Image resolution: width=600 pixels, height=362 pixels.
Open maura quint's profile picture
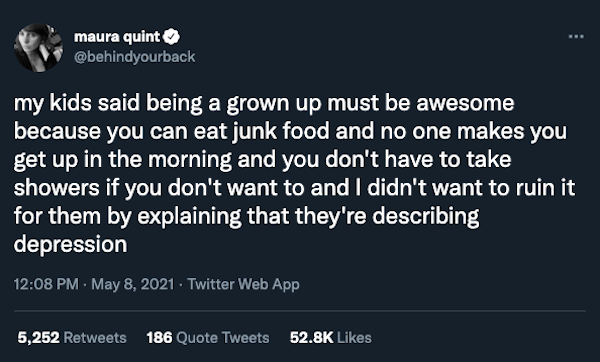point(38,47)
